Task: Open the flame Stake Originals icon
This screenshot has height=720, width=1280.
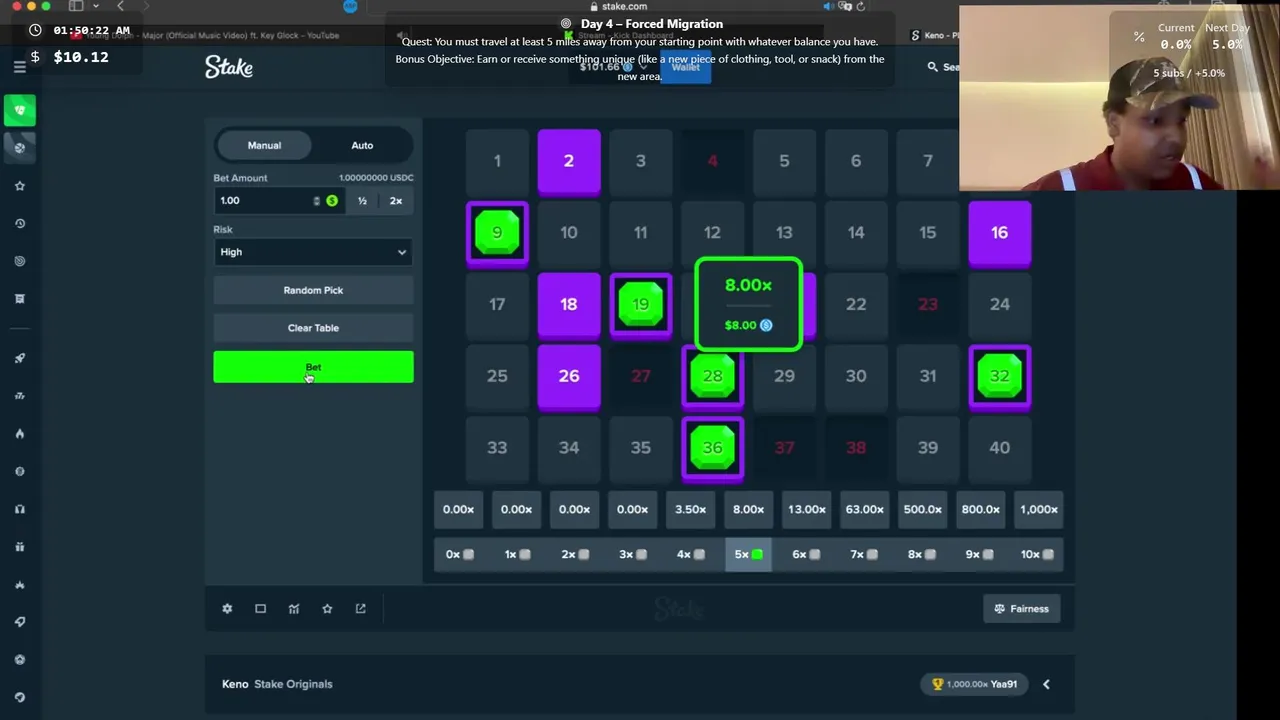Action: pyautogui.click(x=19, y=434)
